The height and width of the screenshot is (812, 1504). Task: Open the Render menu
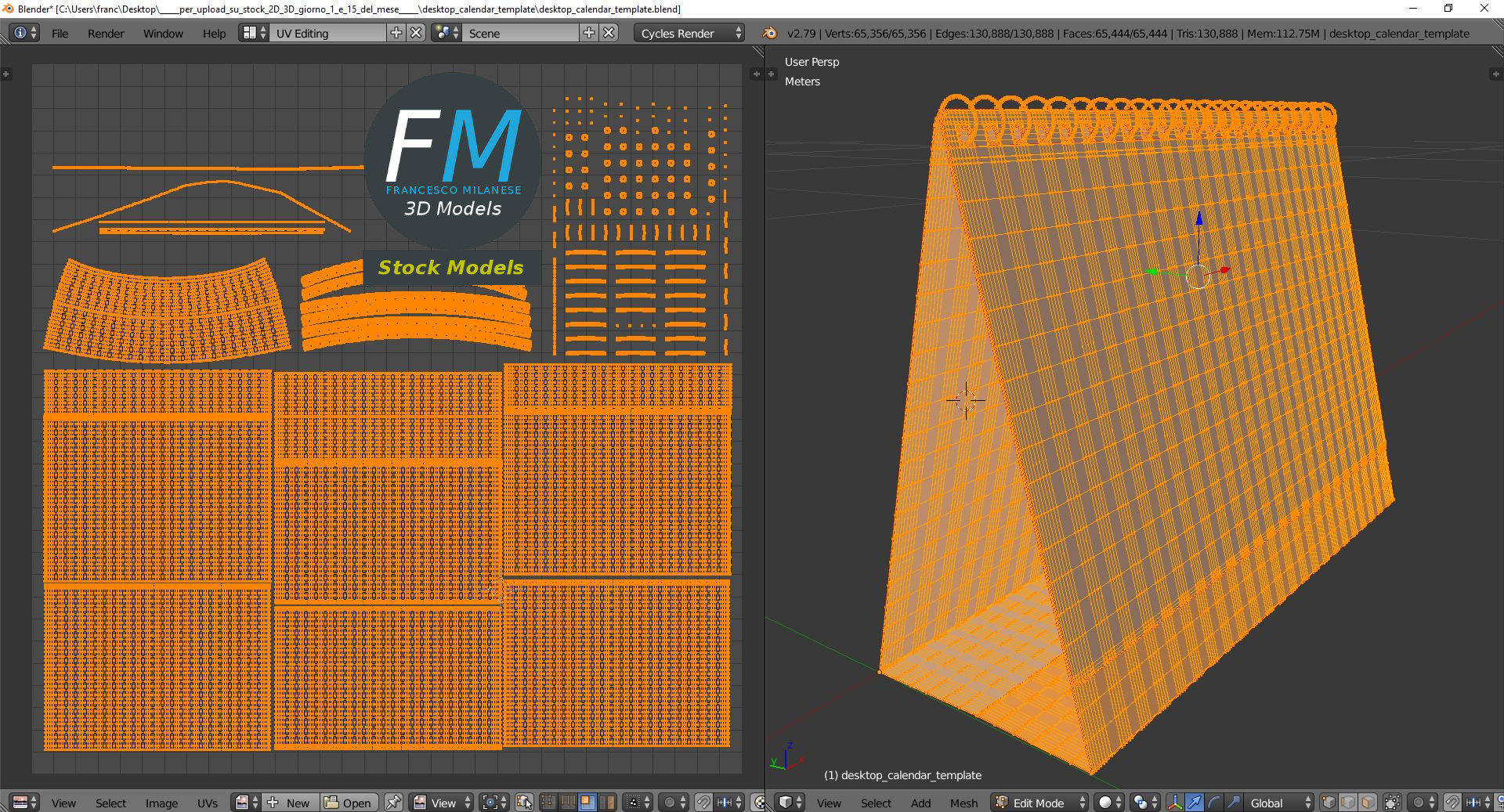(x=106, y=34)
